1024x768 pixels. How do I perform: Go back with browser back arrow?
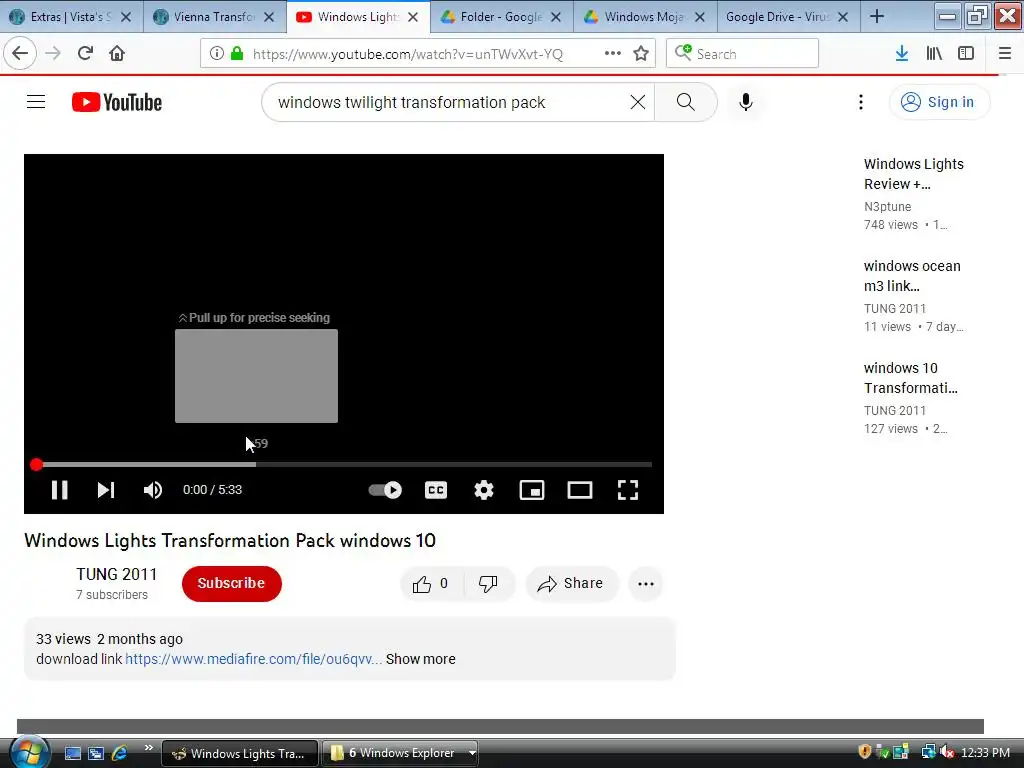20,53
